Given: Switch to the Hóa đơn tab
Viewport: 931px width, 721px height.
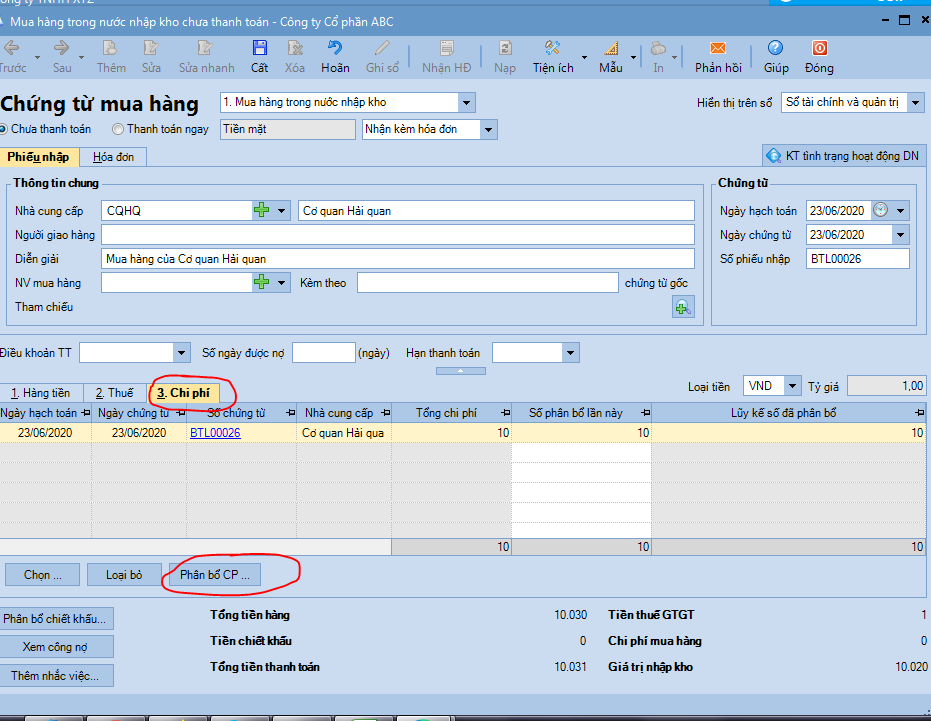Looking at the screenshot, I should (x=113, y=157).
